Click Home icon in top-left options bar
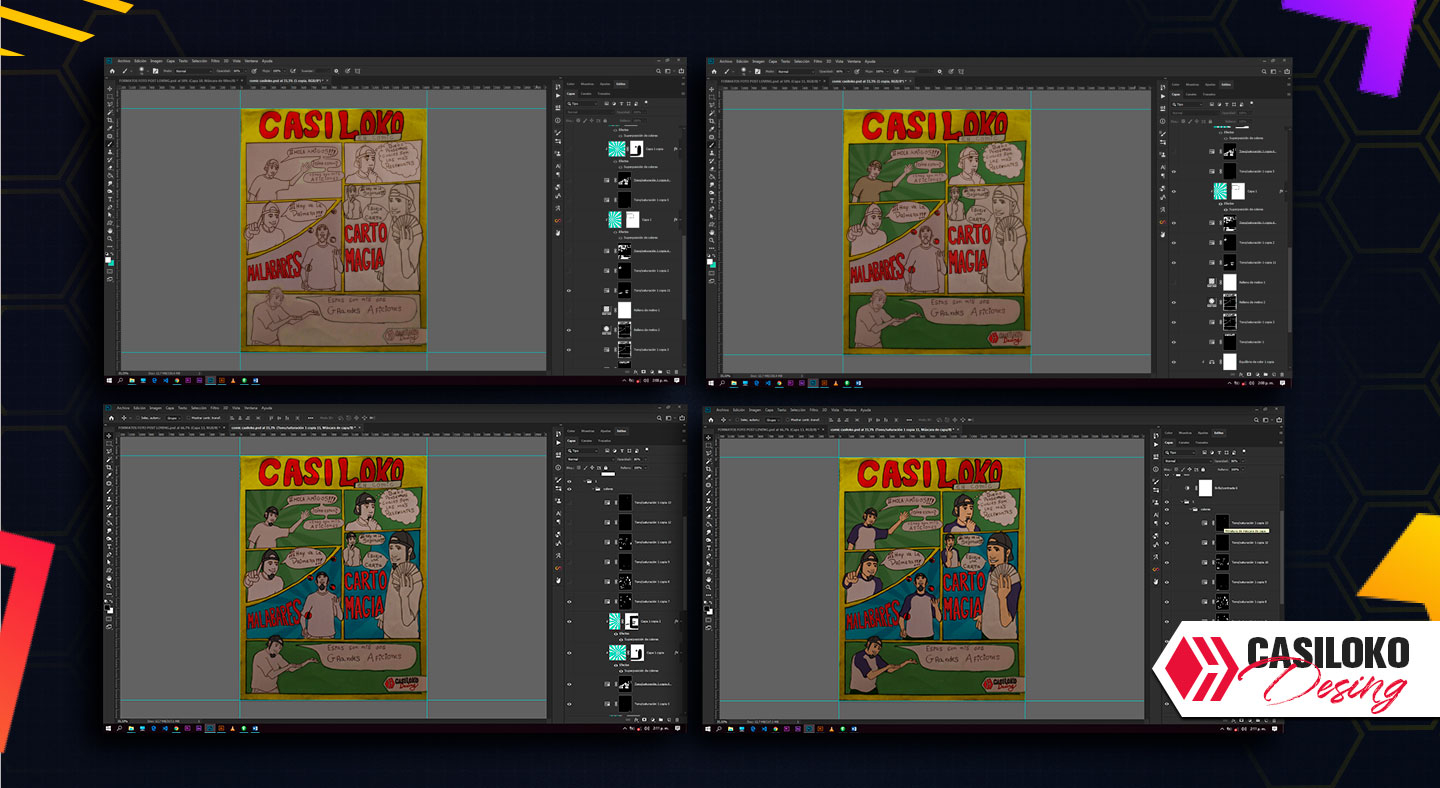The width and height of the screenshot is (1440, 788). pyautogui.click(x=112, y=71)
